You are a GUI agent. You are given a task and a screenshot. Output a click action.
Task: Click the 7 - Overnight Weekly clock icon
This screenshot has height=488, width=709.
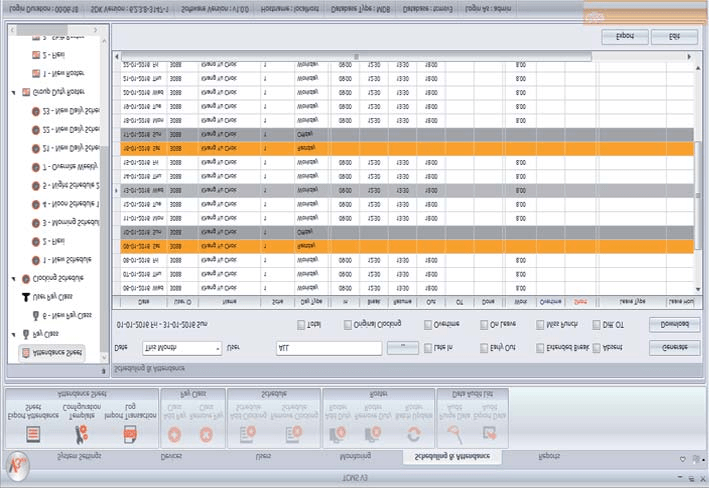tap(36, 167)
